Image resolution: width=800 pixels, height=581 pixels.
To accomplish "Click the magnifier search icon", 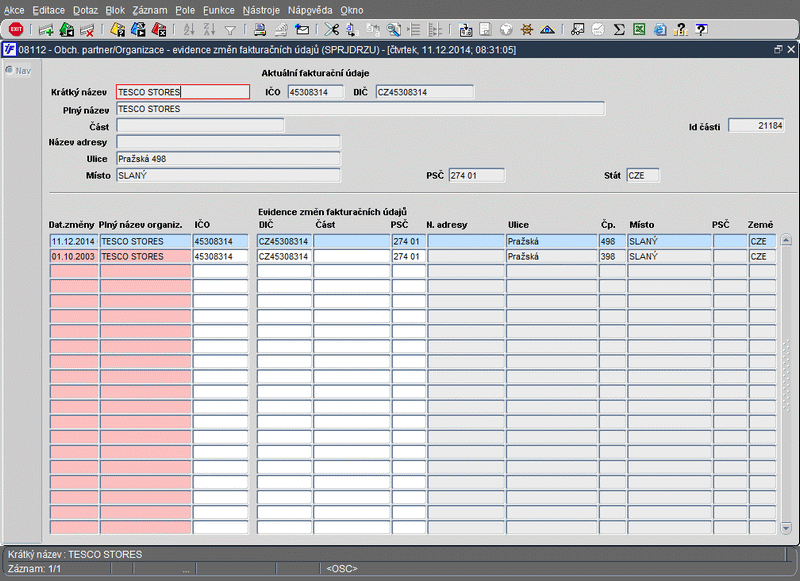I will (393, 30).
